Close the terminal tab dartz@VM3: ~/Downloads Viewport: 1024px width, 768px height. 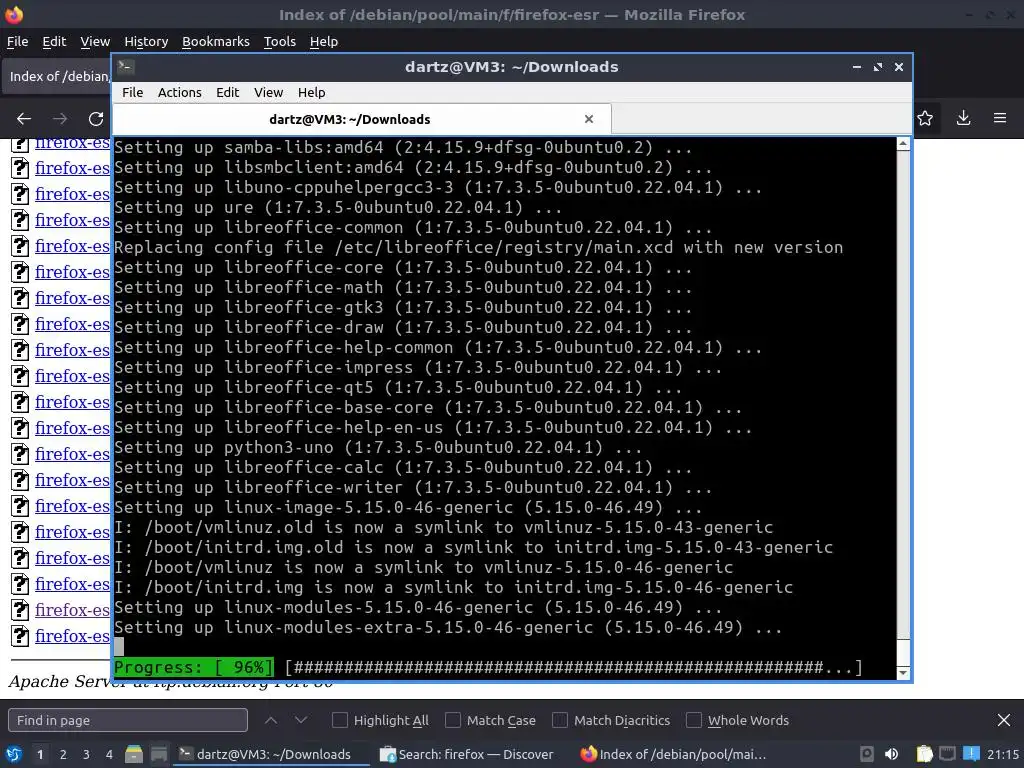click(x=589, y=119)
